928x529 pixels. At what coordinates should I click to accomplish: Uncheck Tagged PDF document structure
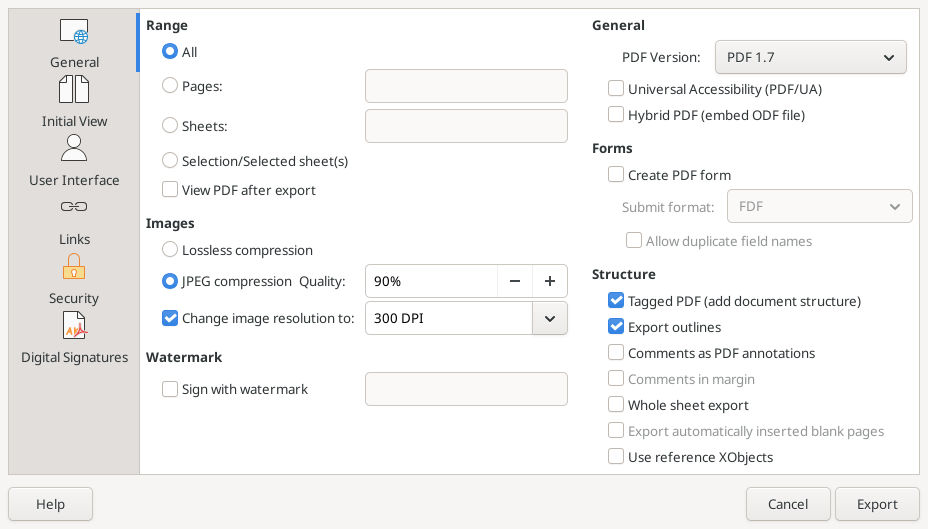(616, 301)
